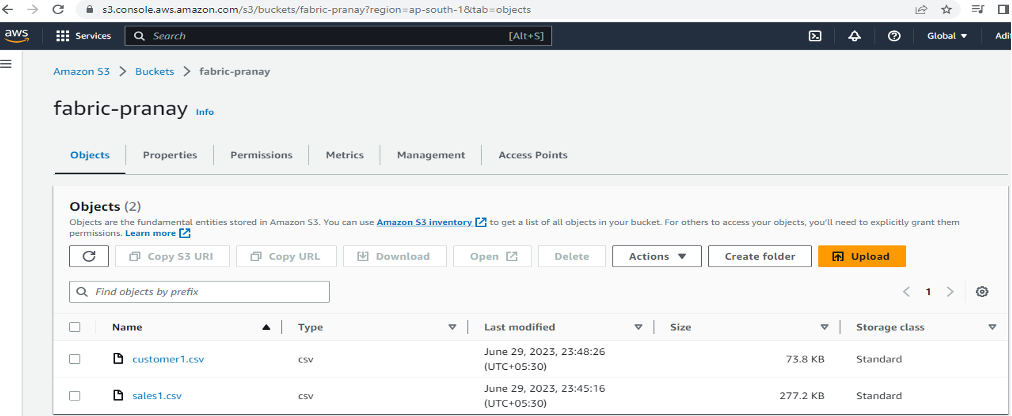This screenshot has height=416, width=1012.
Task: Open the Amazon S3 inventory link
Action: tap(431, 222)
